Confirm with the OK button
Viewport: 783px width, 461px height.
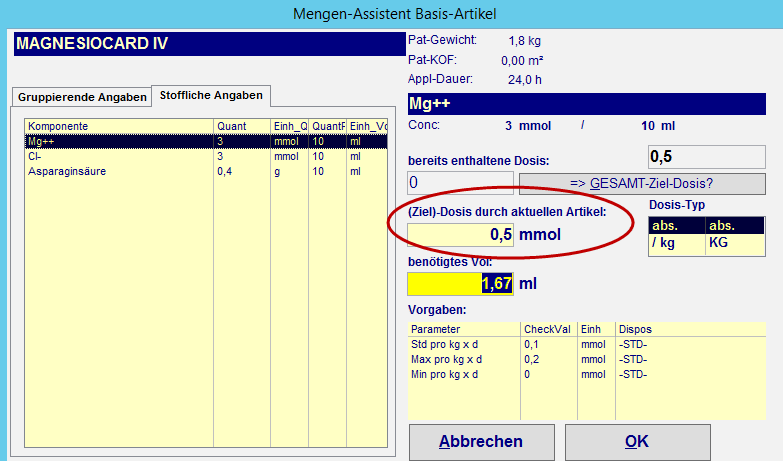click(x=637, y=442)
